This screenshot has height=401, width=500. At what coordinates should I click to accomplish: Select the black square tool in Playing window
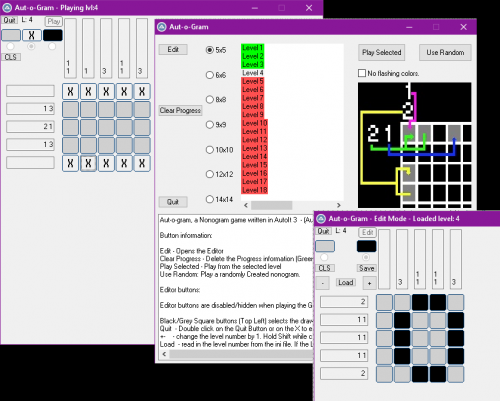click(x=53, y=35)
